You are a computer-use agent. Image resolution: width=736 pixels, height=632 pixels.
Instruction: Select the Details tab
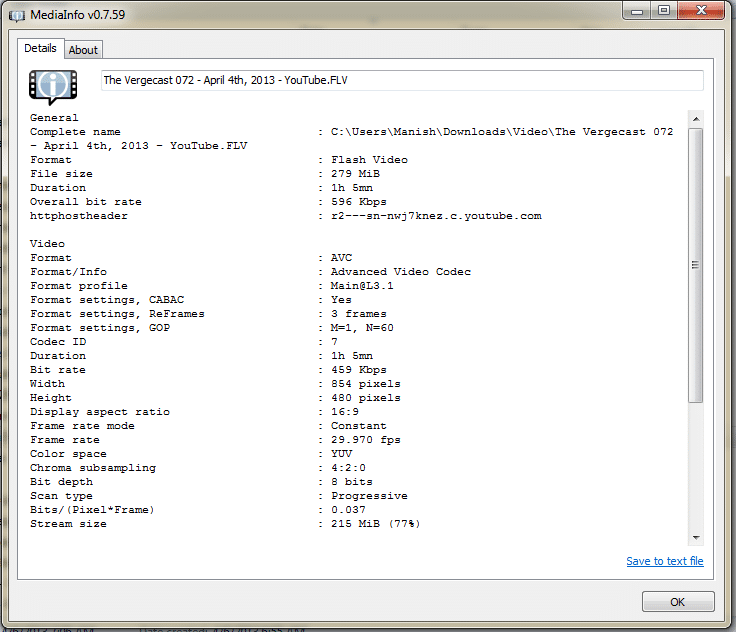point(40,48)
